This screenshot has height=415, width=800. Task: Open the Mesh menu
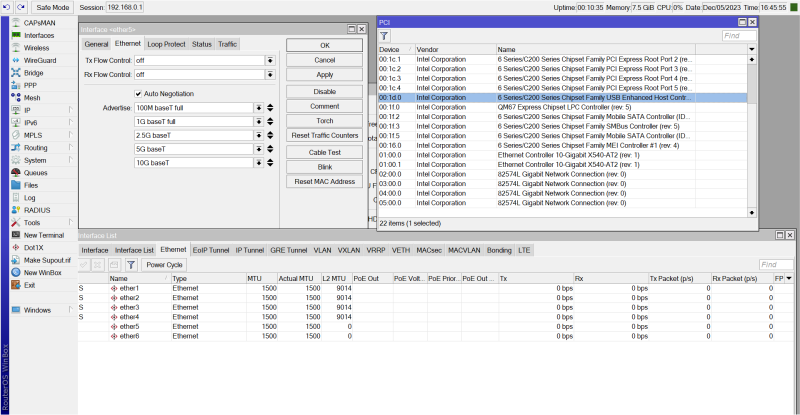[32, 98]
